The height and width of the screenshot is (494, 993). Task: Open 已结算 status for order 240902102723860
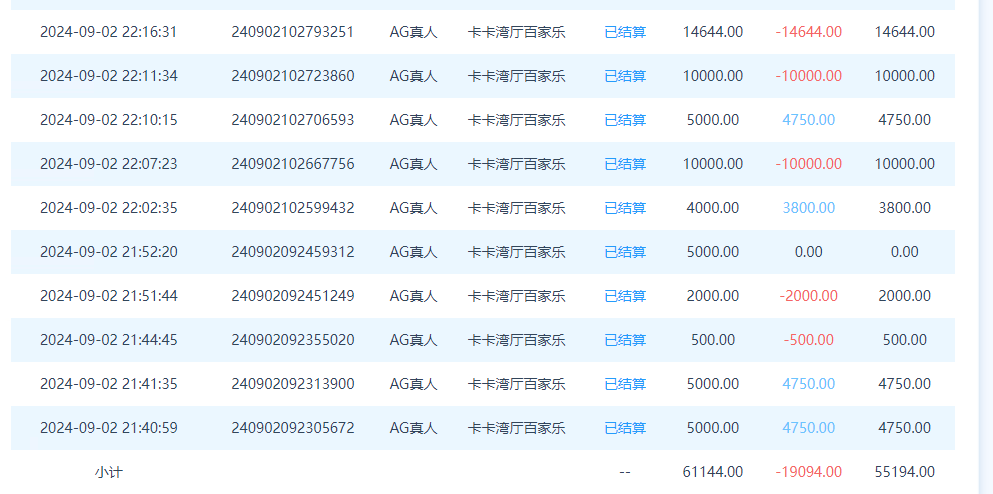tap(625, 76)
